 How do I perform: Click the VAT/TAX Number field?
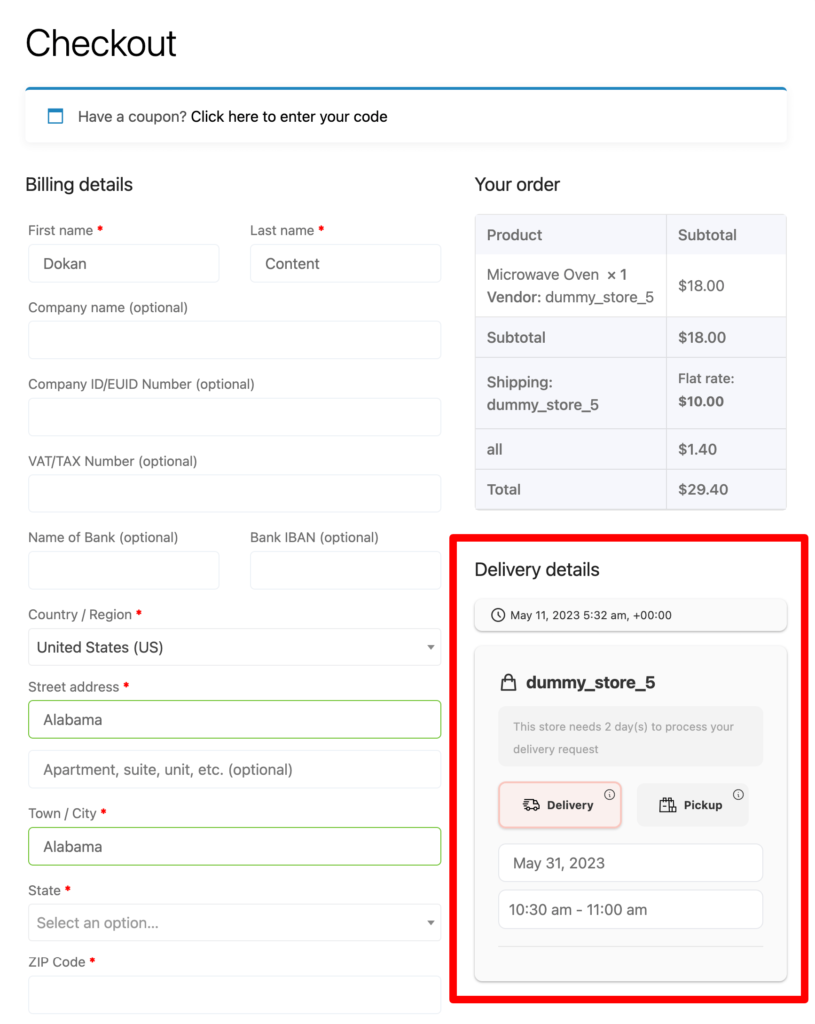click(x=234, y=494)
